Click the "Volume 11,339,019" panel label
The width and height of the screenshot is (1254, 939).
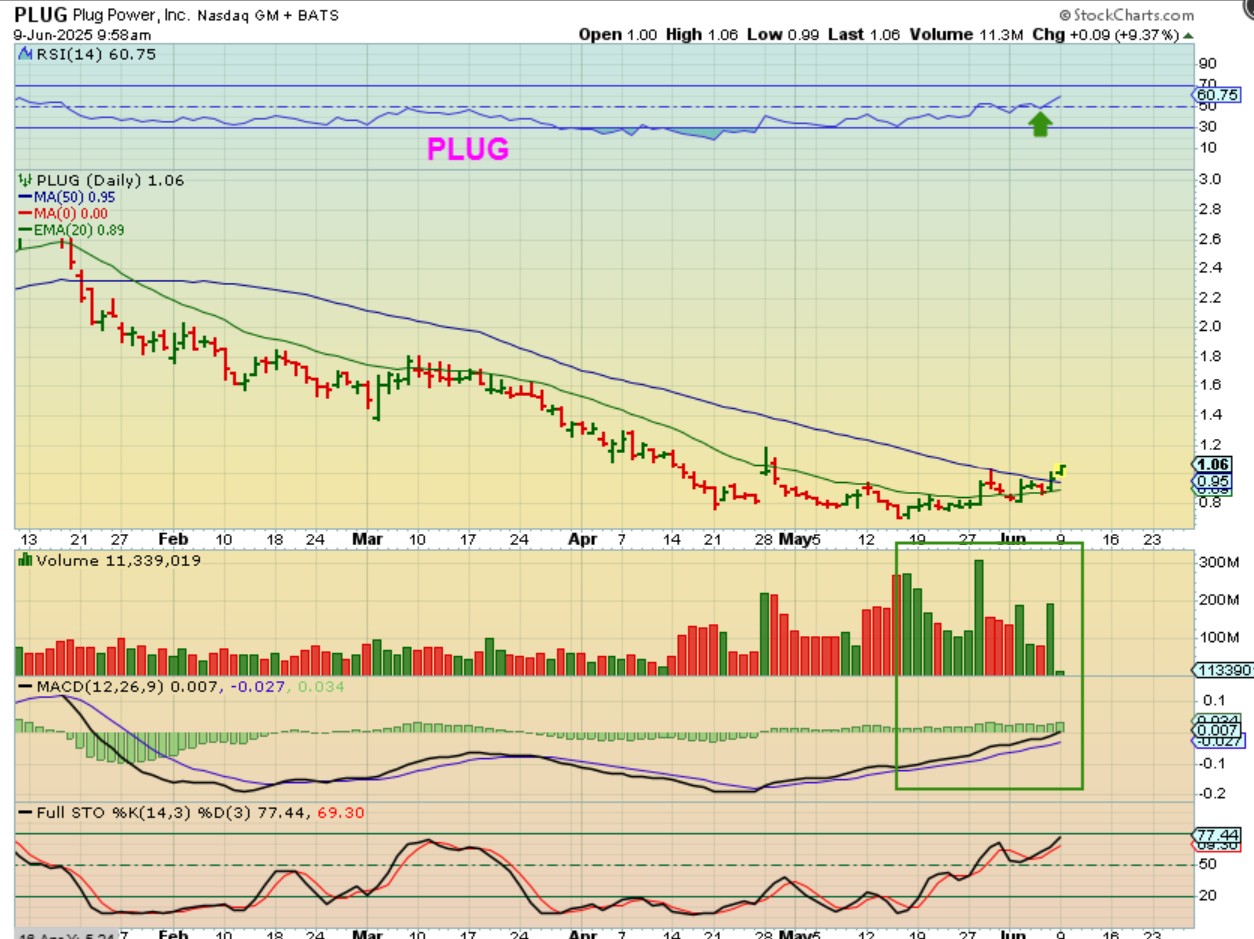[x=118, y=561]
